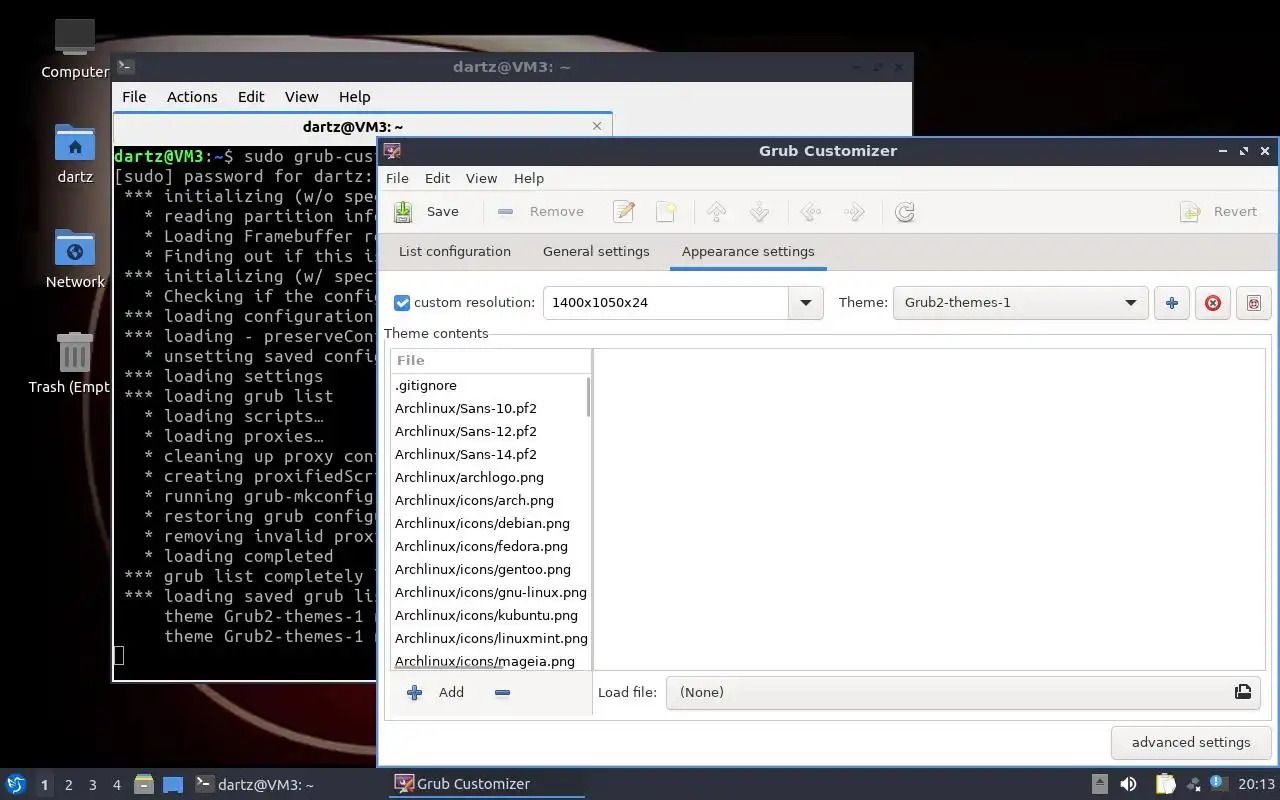Click the theme file list scrollbar

[589, 397]
